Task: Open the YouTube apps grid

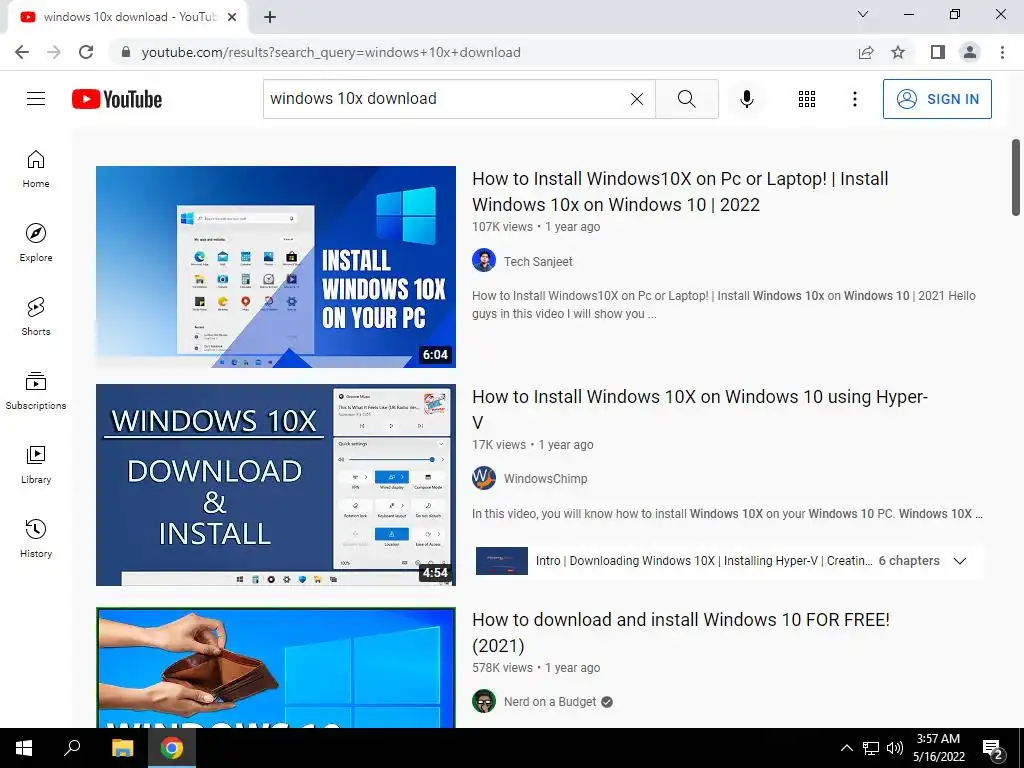Action: point(807,99)
